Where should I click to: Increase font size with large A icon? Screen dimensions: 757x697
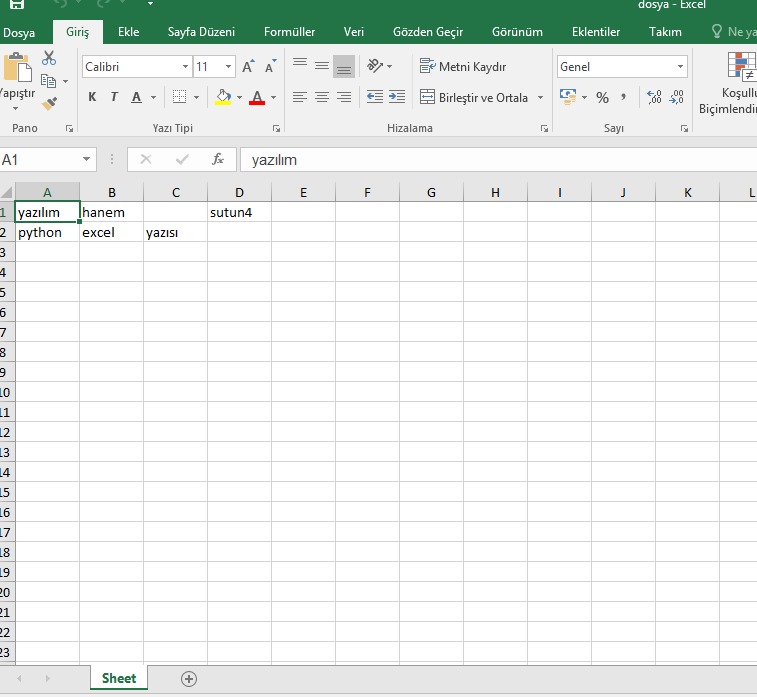248,67
